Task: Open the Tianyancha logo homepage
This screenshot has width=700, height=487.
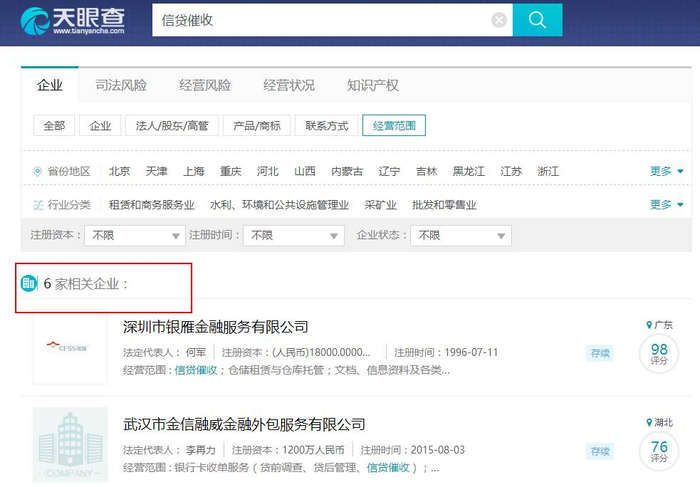Action: (73, 21)
